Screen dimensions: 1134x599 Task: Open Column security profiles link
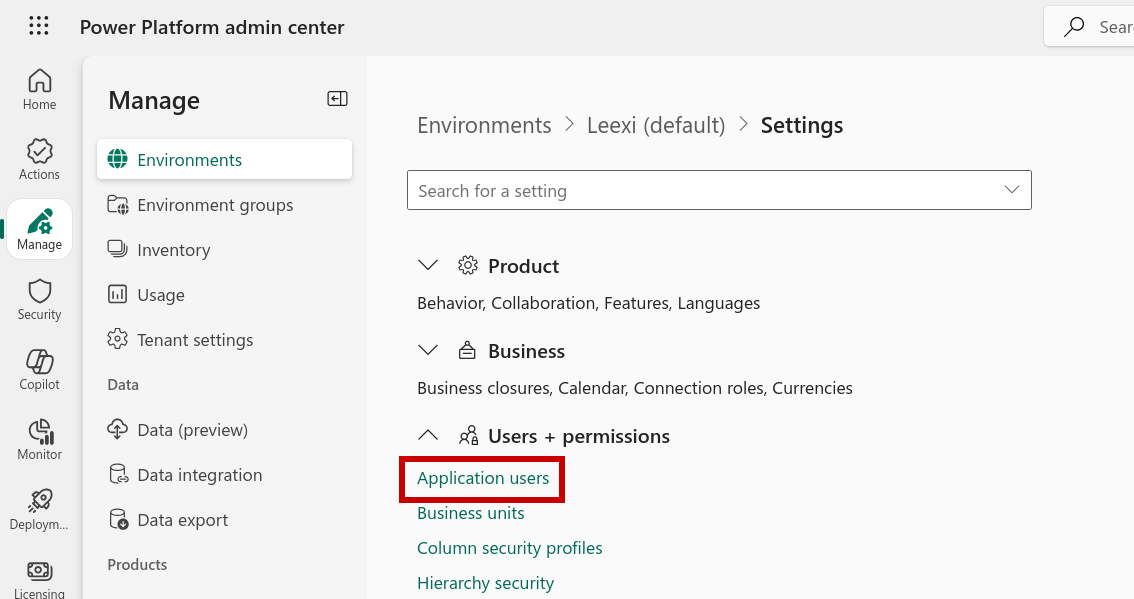tap(510, 548)
